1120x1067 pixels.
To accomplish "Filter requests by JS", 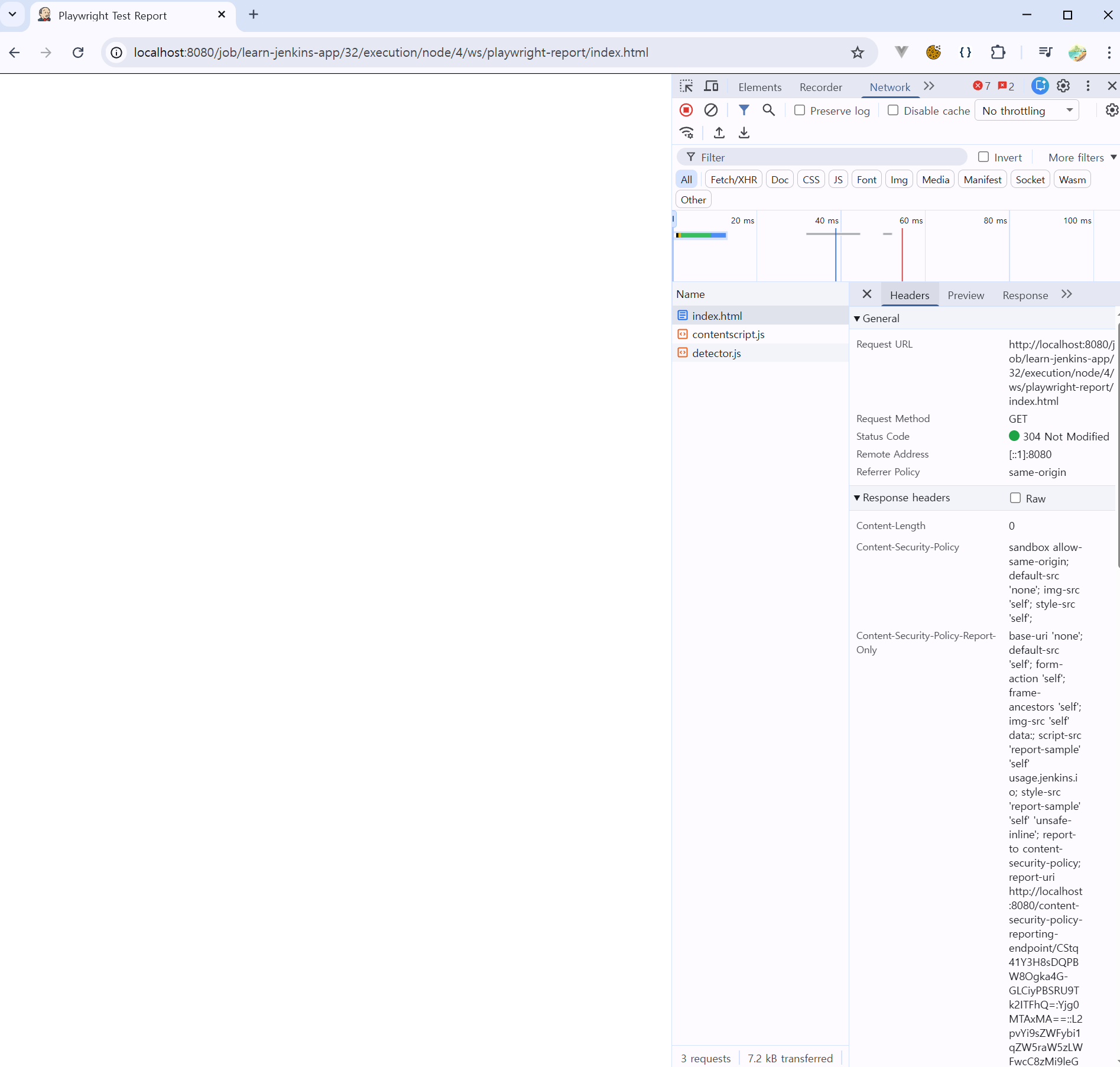I will point(838,180).
